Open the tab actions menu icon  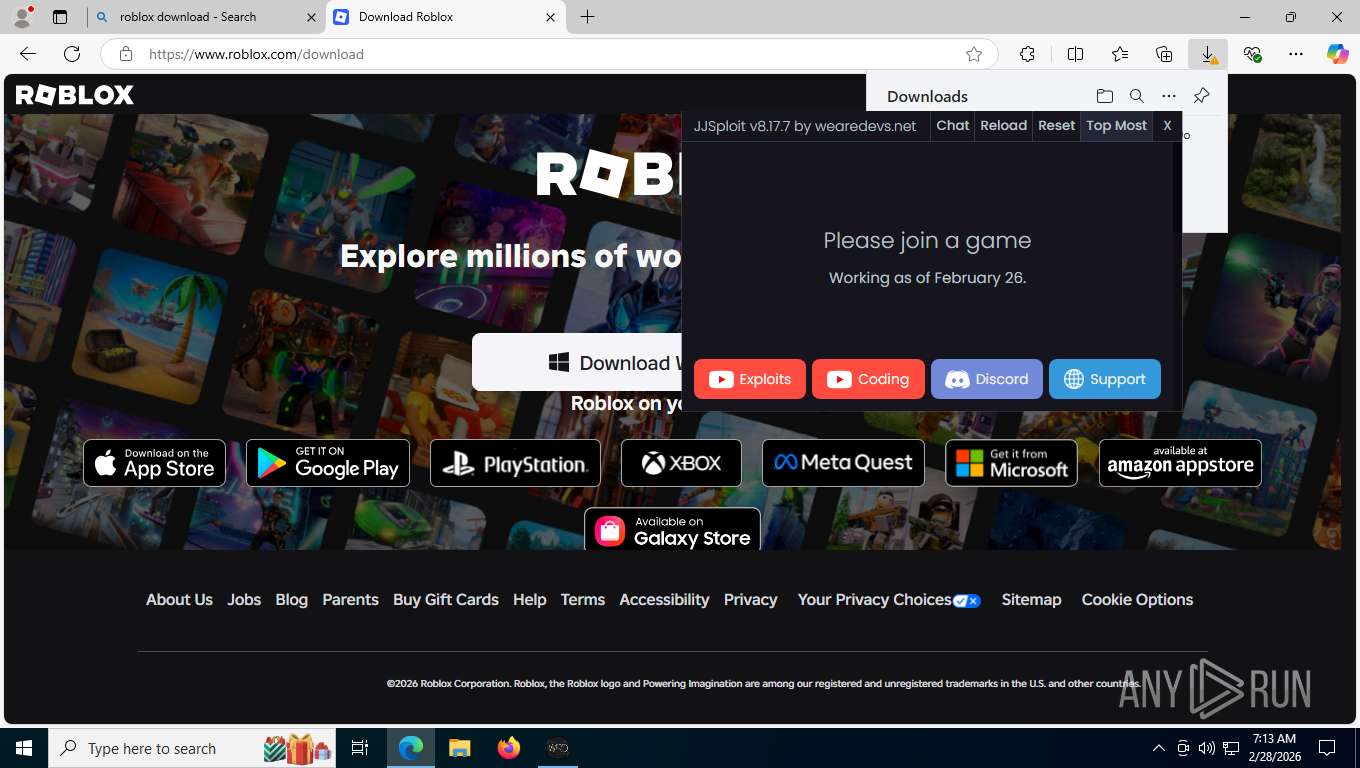[x=60, y=17]
